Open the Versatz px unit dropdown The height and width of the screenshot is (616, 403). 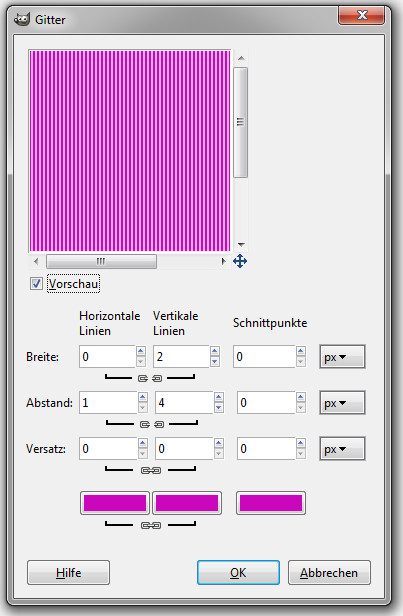pyautogui.click(x=342, y=449)
